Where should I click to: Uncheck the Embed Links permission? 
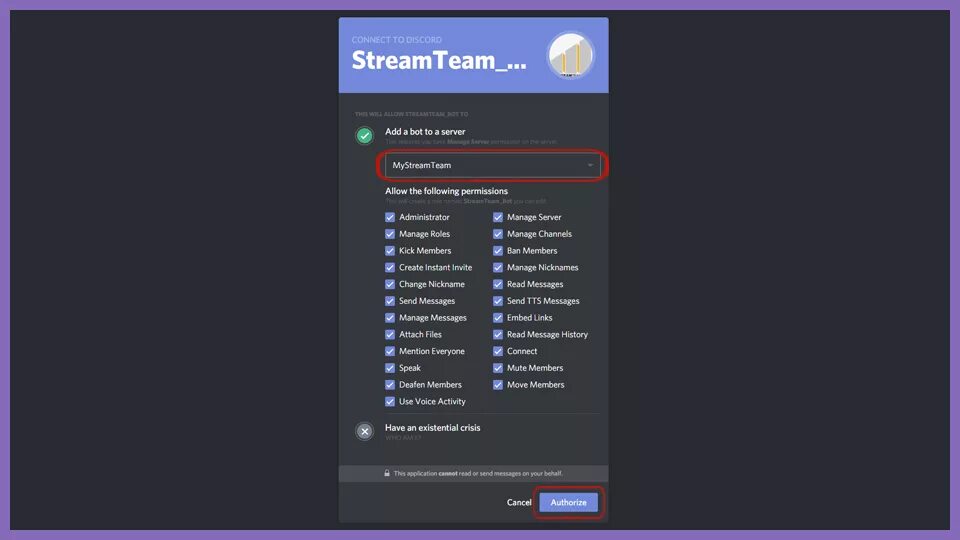tap(498, 318)
